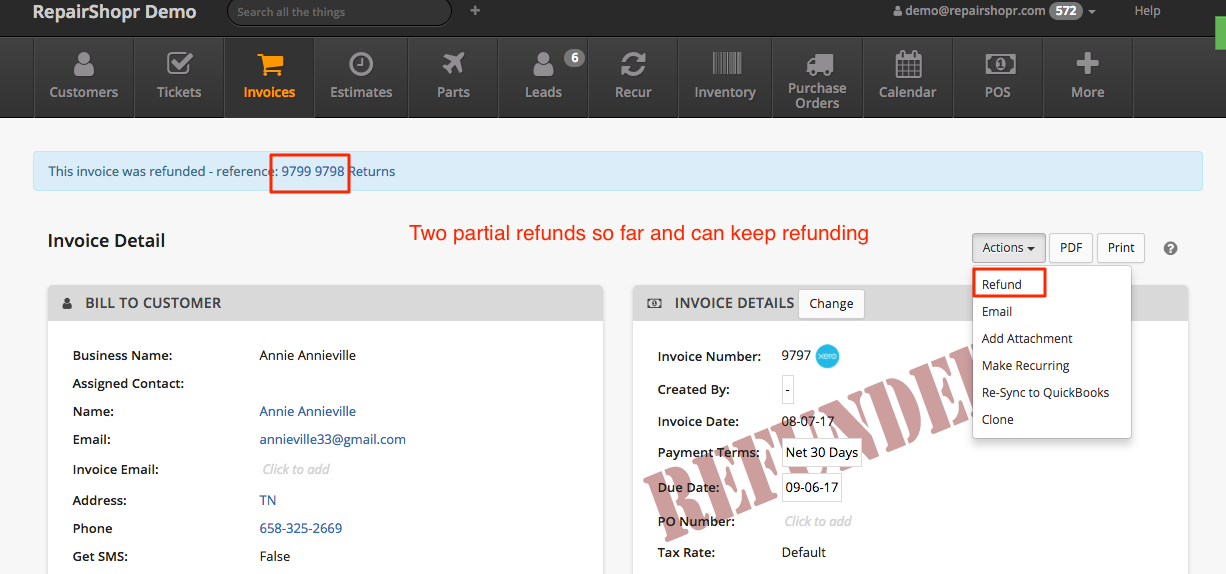
Task: Open the Tickets checkbox icon
Action: point(179,65)
